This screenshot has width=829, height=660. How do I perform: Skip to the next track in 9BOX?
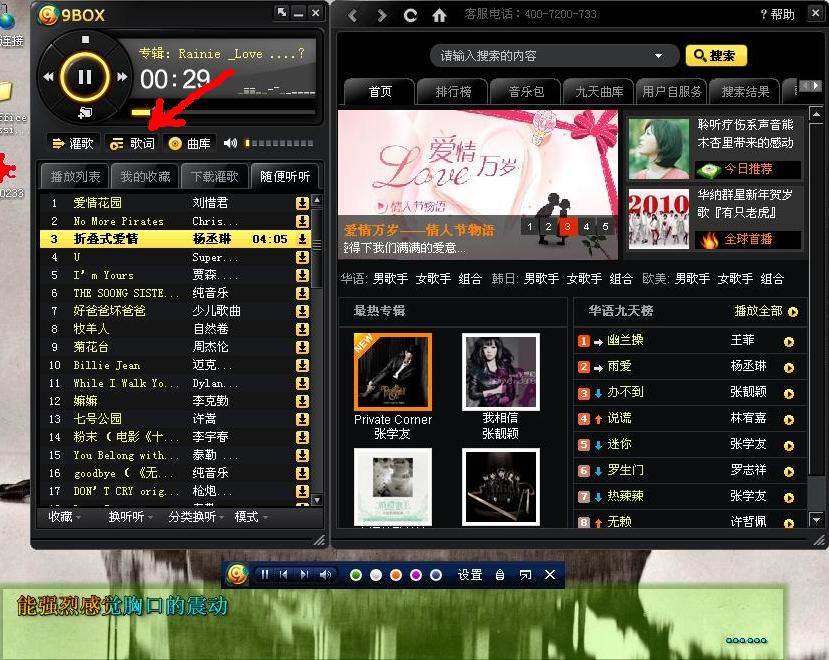(122, 77)
